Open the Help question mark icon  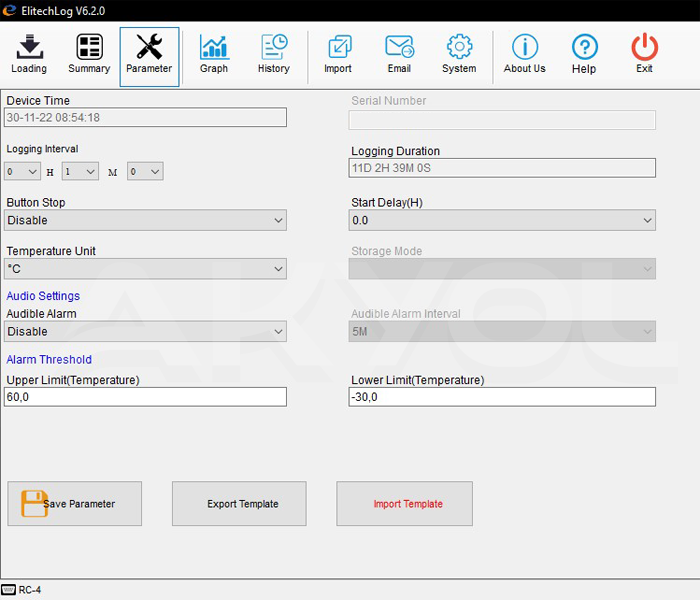coord(584,47)
